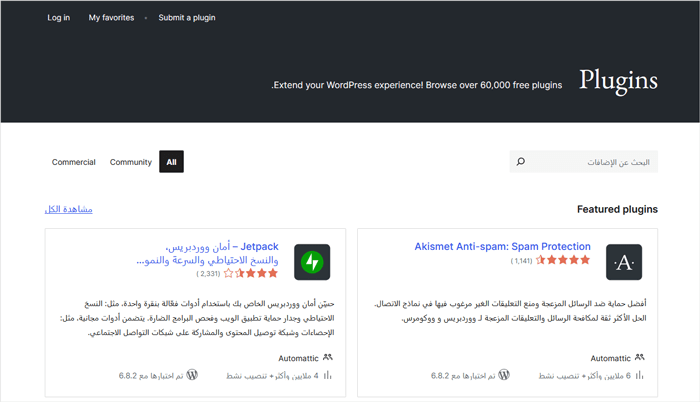Image resolution: width=700 pixels, height=402 pixels.
Task: Open Akismet Anti-spam: Spam Protection title
Action: (502, 247)
